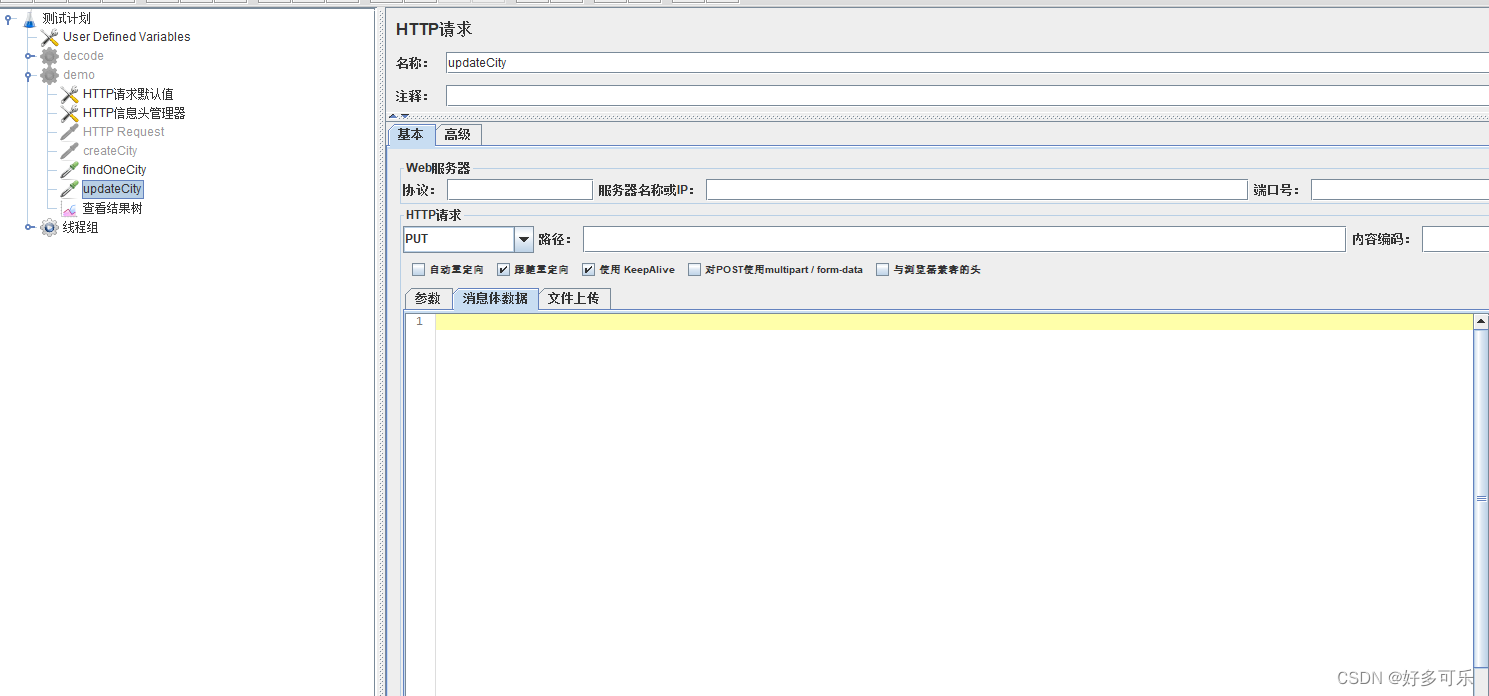Click the 注释 comment field

(x=967, y=96)
